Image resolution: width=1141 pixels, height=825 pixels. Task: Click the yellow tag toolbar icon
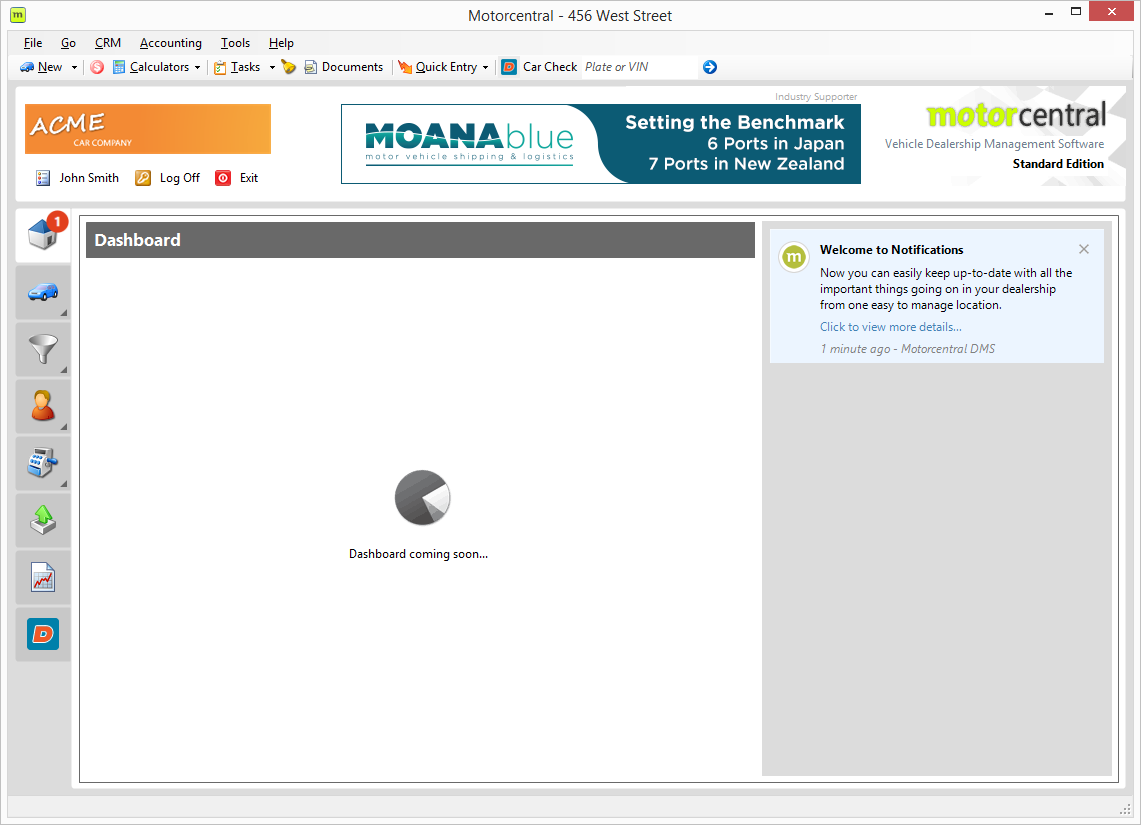[x=289, y=67]
